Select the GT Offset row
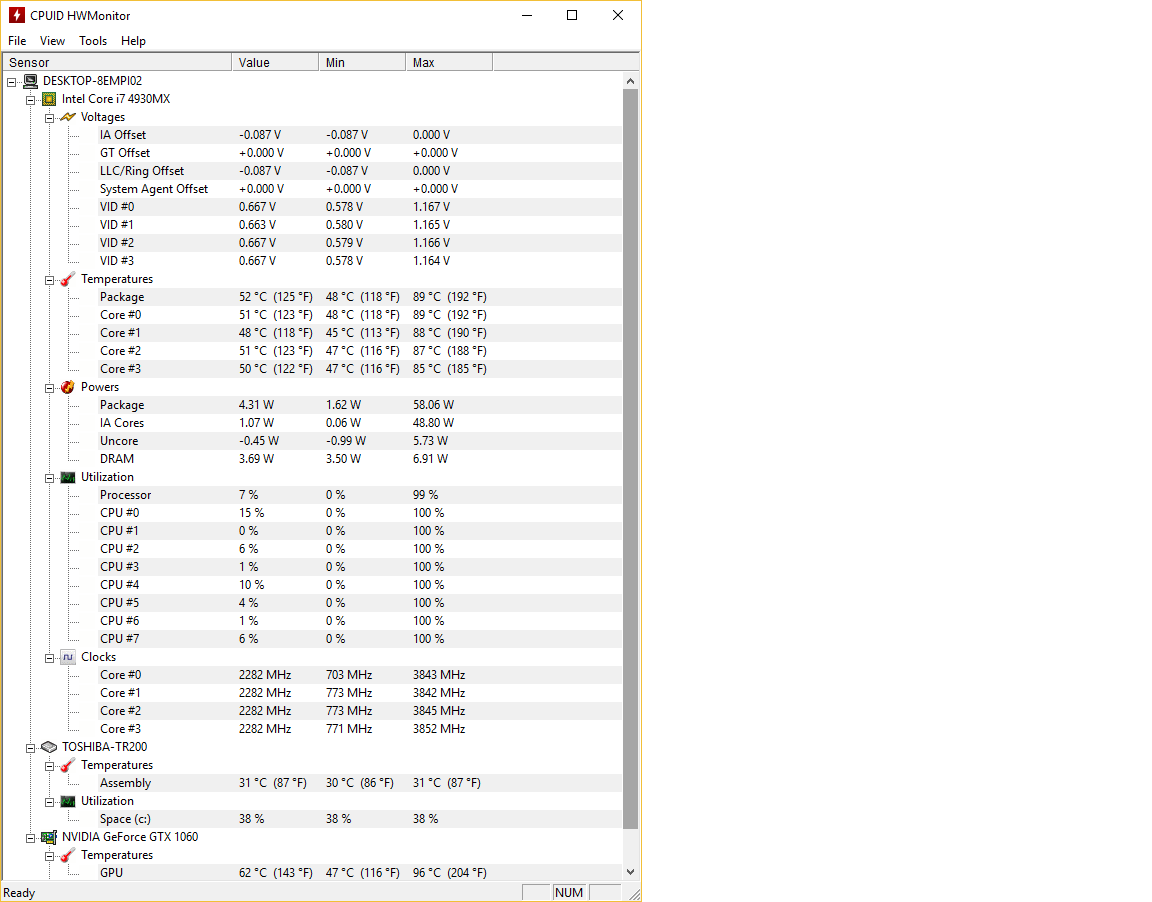The image size is (1152, 902). point(360,153)
